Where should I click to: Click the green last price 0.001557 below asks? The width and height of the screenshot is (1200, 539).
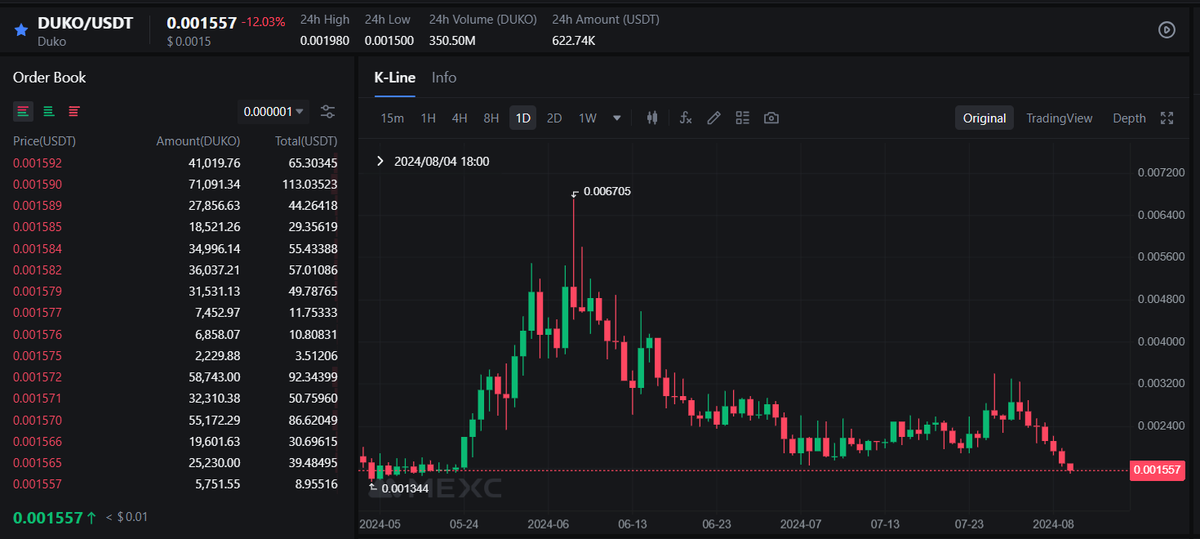coord(47,517)
